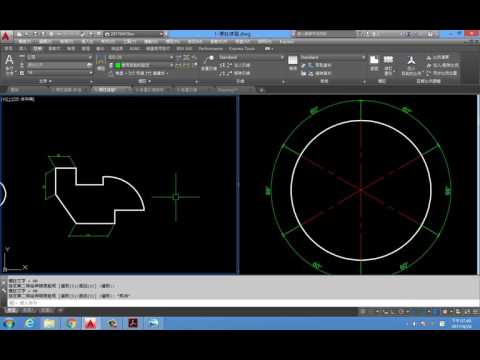Open Internet Explorer from the taskbar
Screen dimensions: 480x360
(30, 323)
